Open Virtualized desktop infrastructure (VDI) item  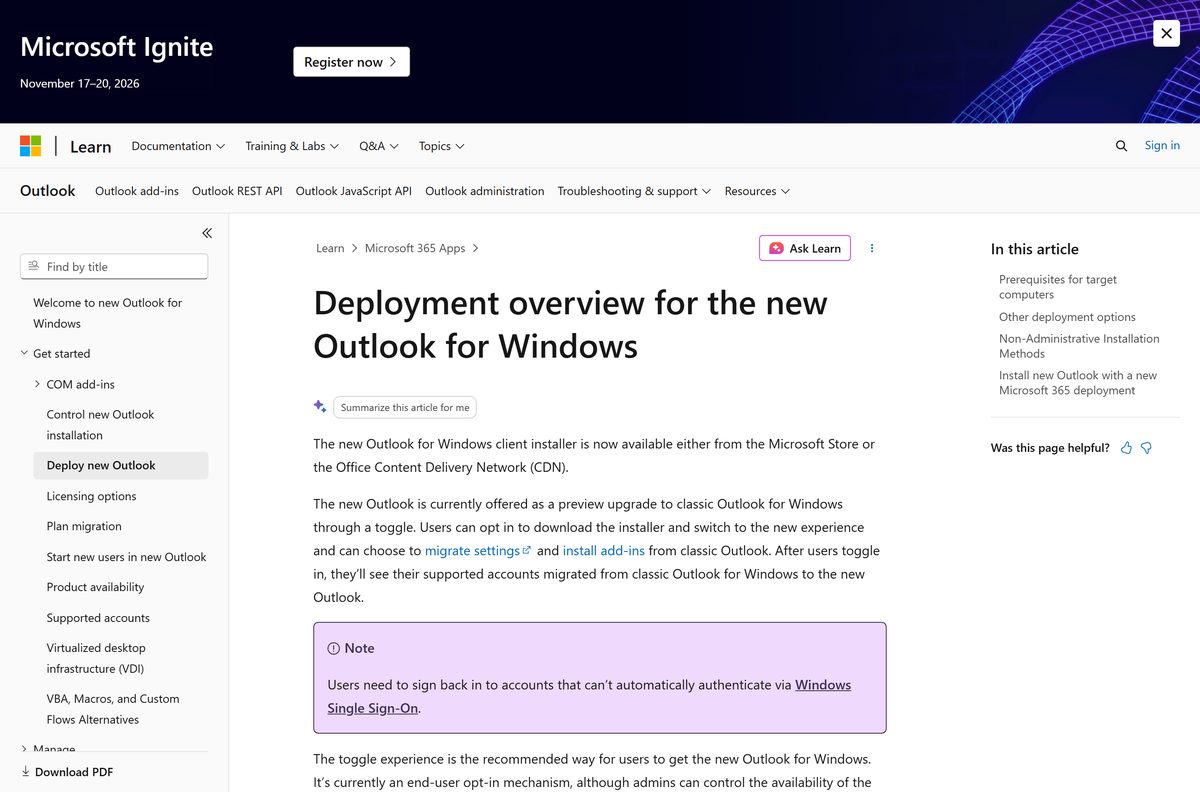(96, 658)
